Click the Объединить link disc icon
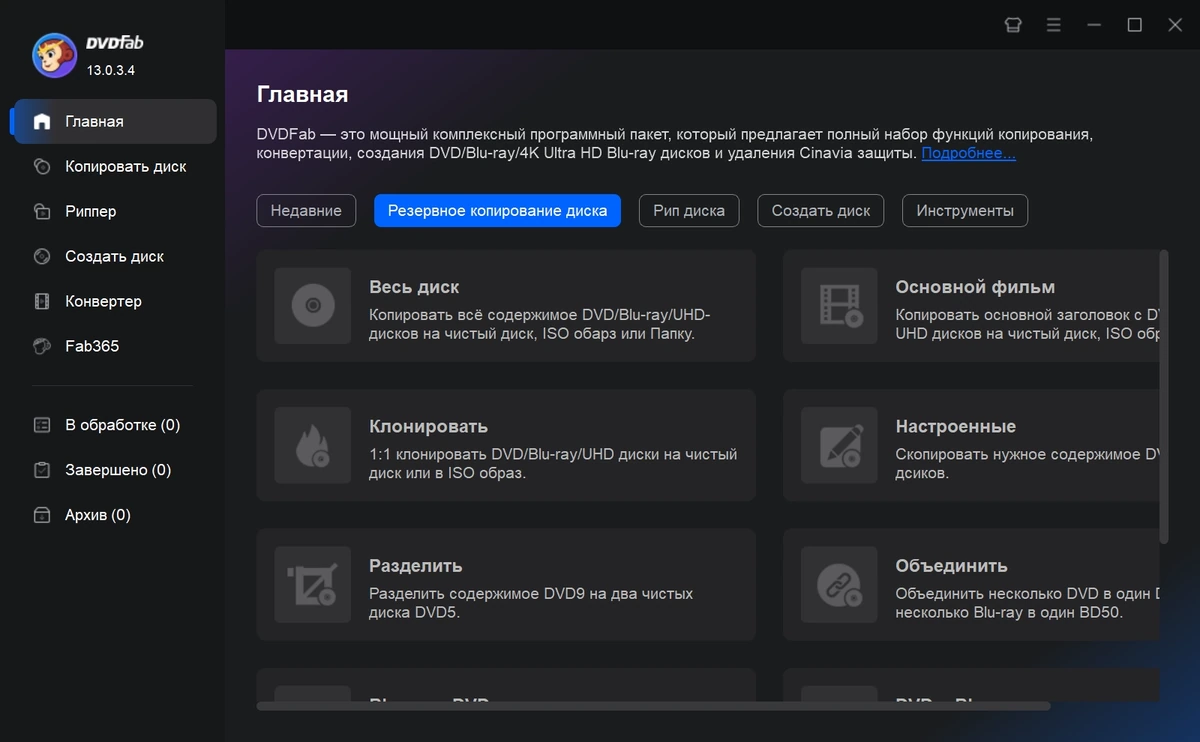Screen dimensions: 1200x742 tap(840, 585)
